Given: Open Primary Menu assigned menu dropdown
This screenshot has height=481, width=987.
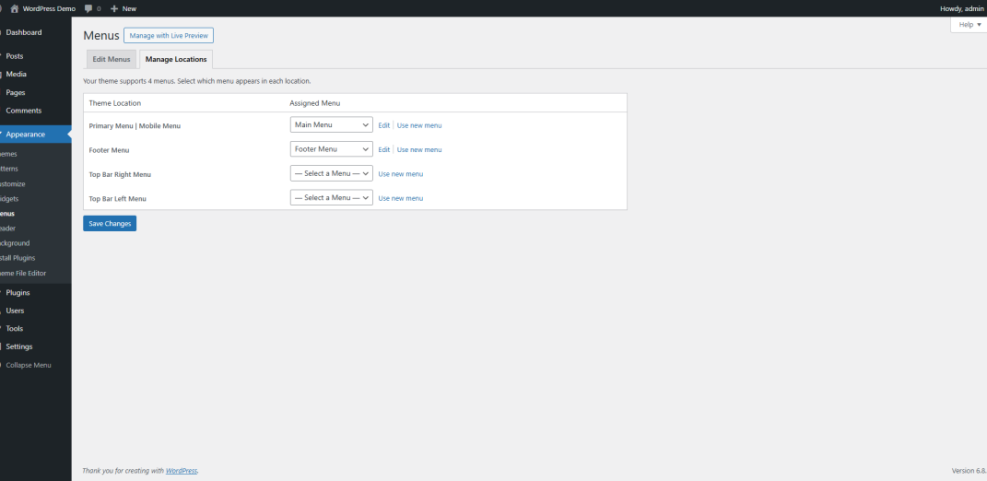Looking at the screenshot, I should 331,125.
